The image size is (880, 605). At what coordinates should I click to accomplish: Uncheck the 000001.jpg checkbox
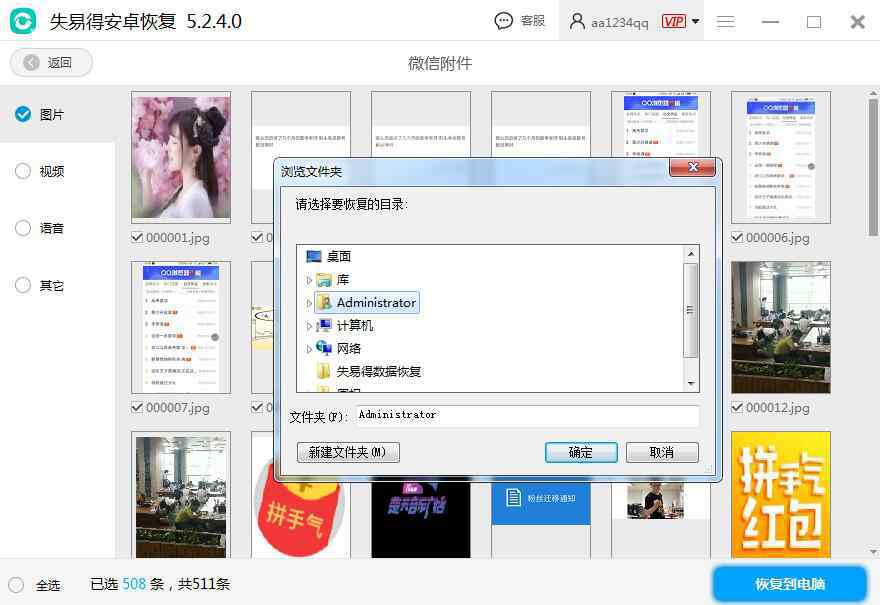point(137,238)
